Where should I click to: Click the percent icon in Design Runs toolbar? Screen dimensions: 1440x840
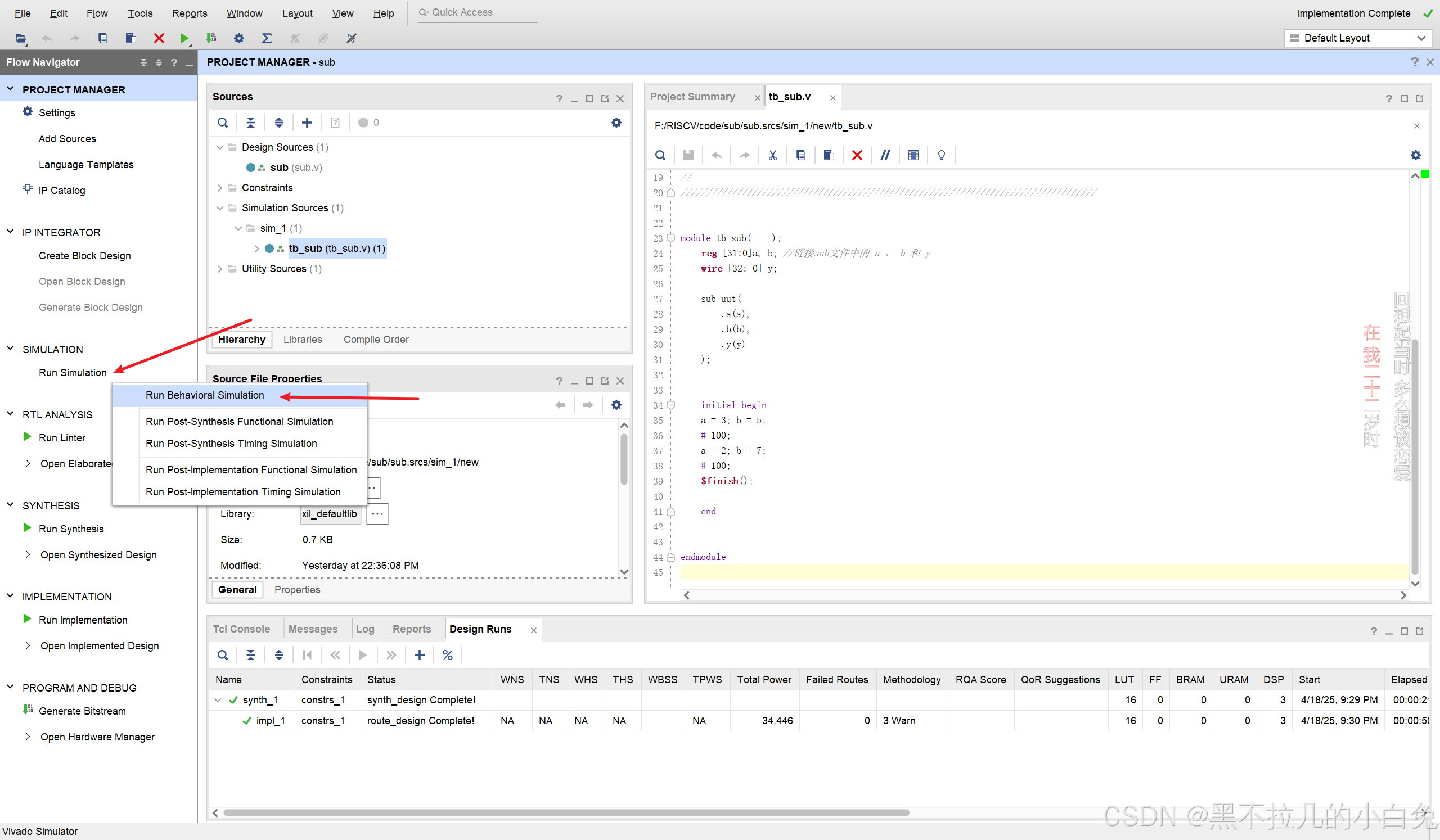pyautogui.click(x=447, y=655)
